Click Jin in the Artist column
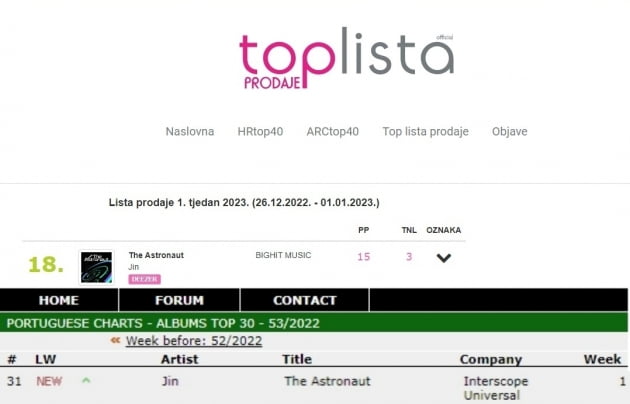 tap(170, 381)
